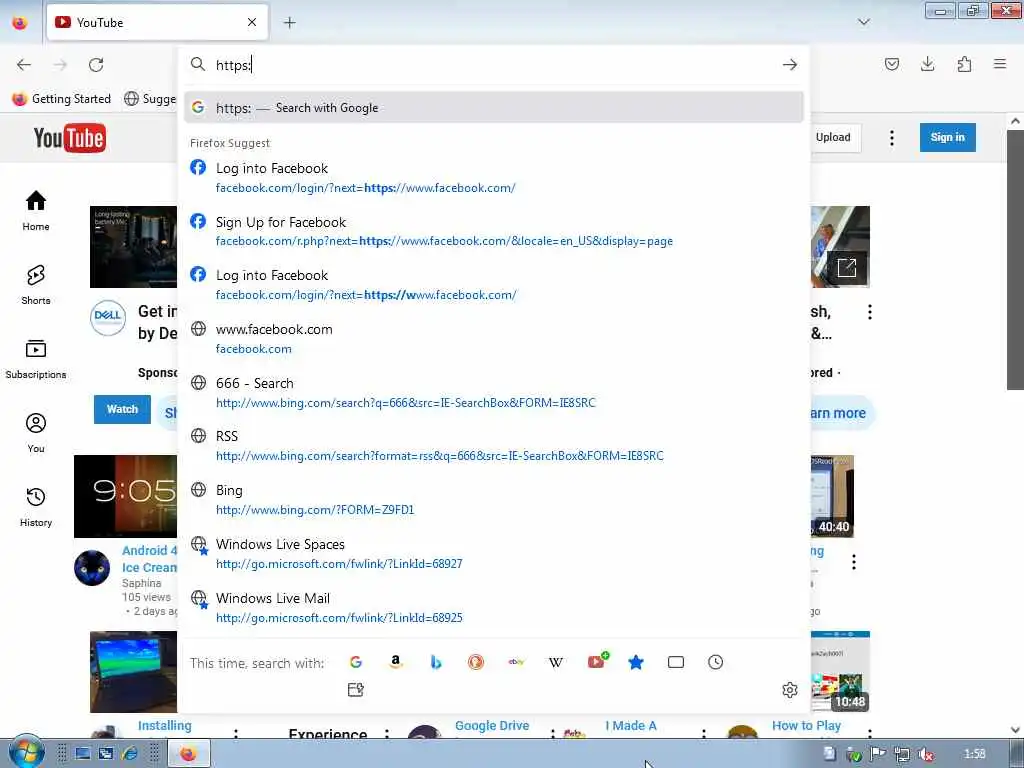The image size is (1024, 768).
Task: Search this time with DuckDuckGo icon
Action: pos(476,662)
